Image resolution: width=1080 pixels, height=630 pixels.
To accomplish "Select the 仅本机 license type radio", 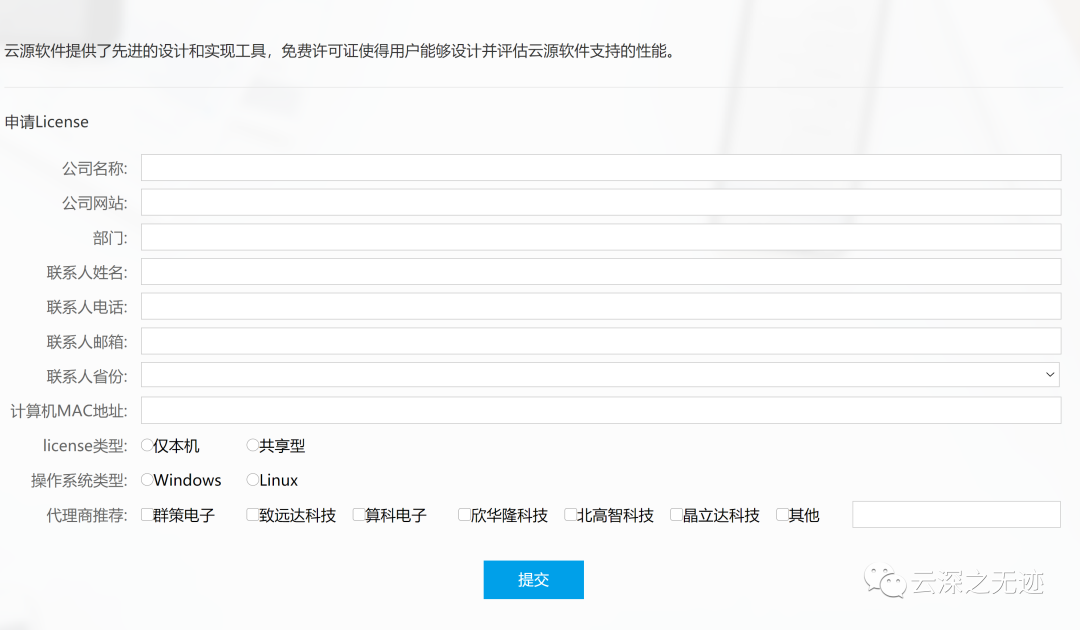I will (147, 445).
